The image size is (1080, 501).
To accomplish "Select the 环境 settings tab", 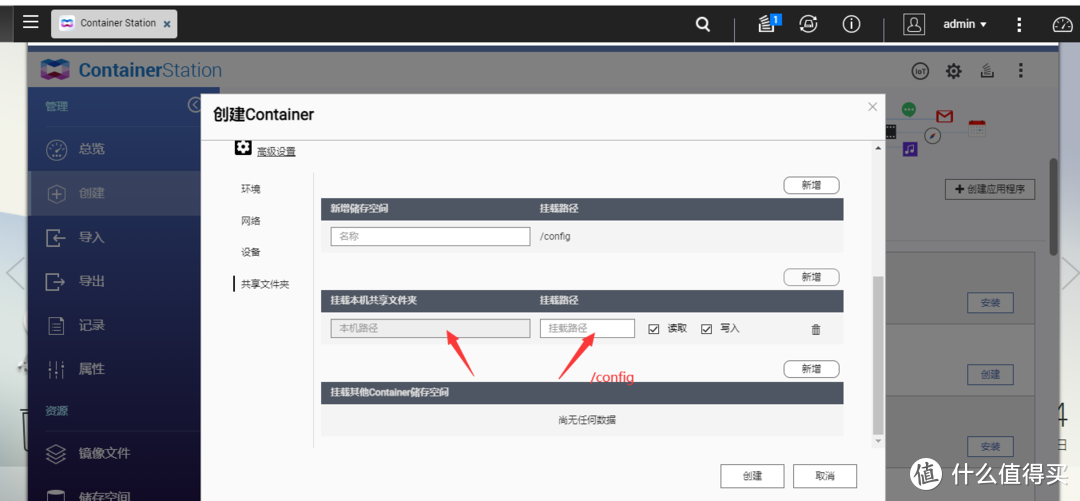I will (250, 189).
